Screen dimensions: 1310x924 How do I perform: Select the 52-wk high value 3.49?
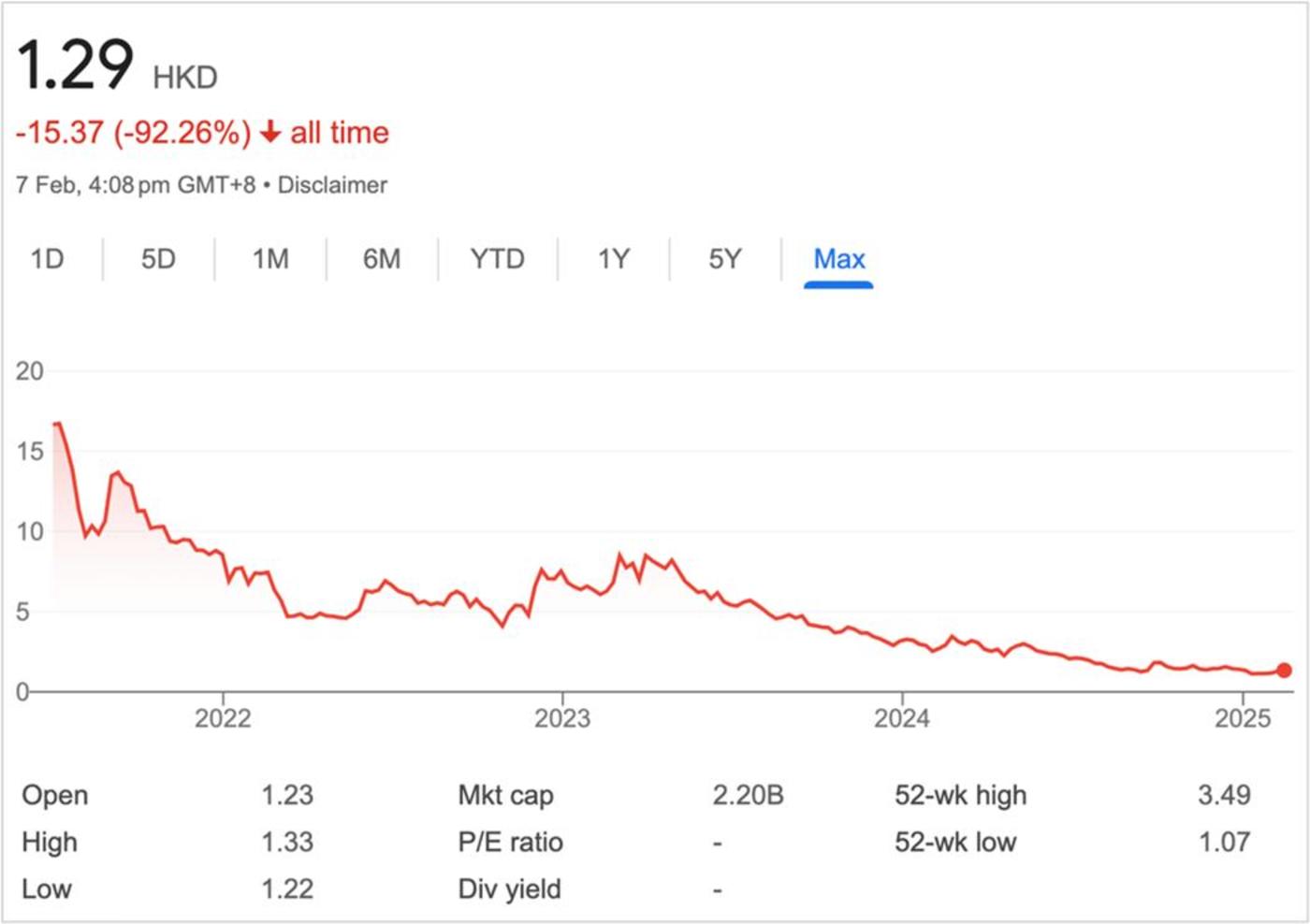[x=1224, y=796]
